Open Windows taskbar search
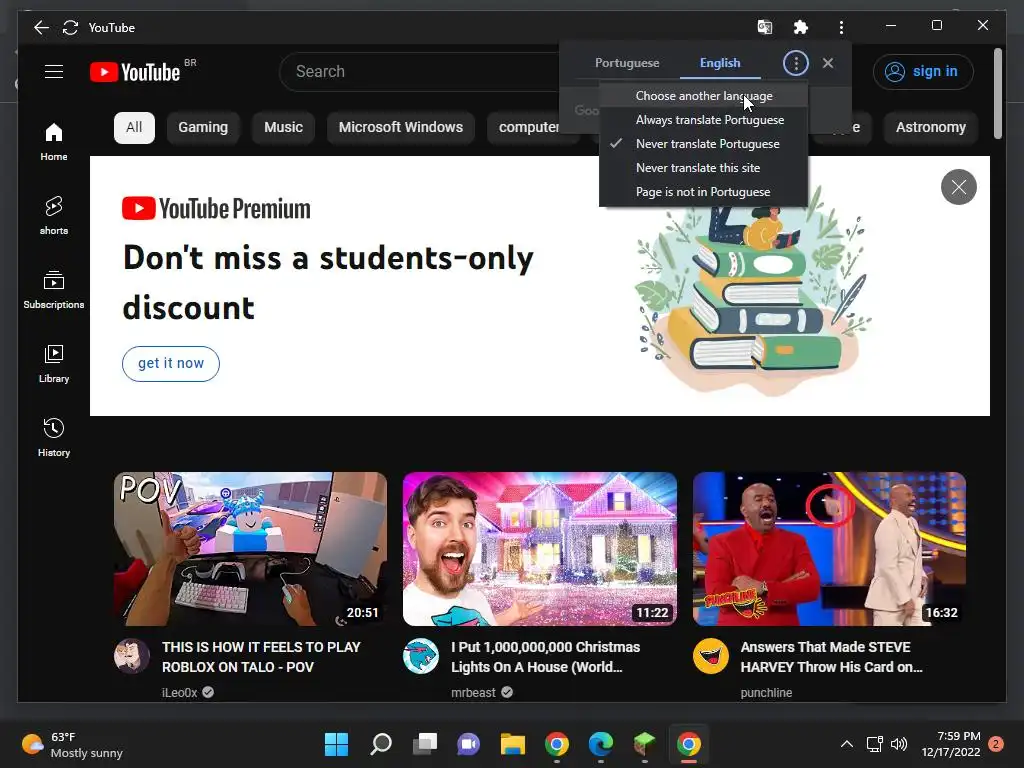The image size is (1024, 768). [x=381, y=744]
